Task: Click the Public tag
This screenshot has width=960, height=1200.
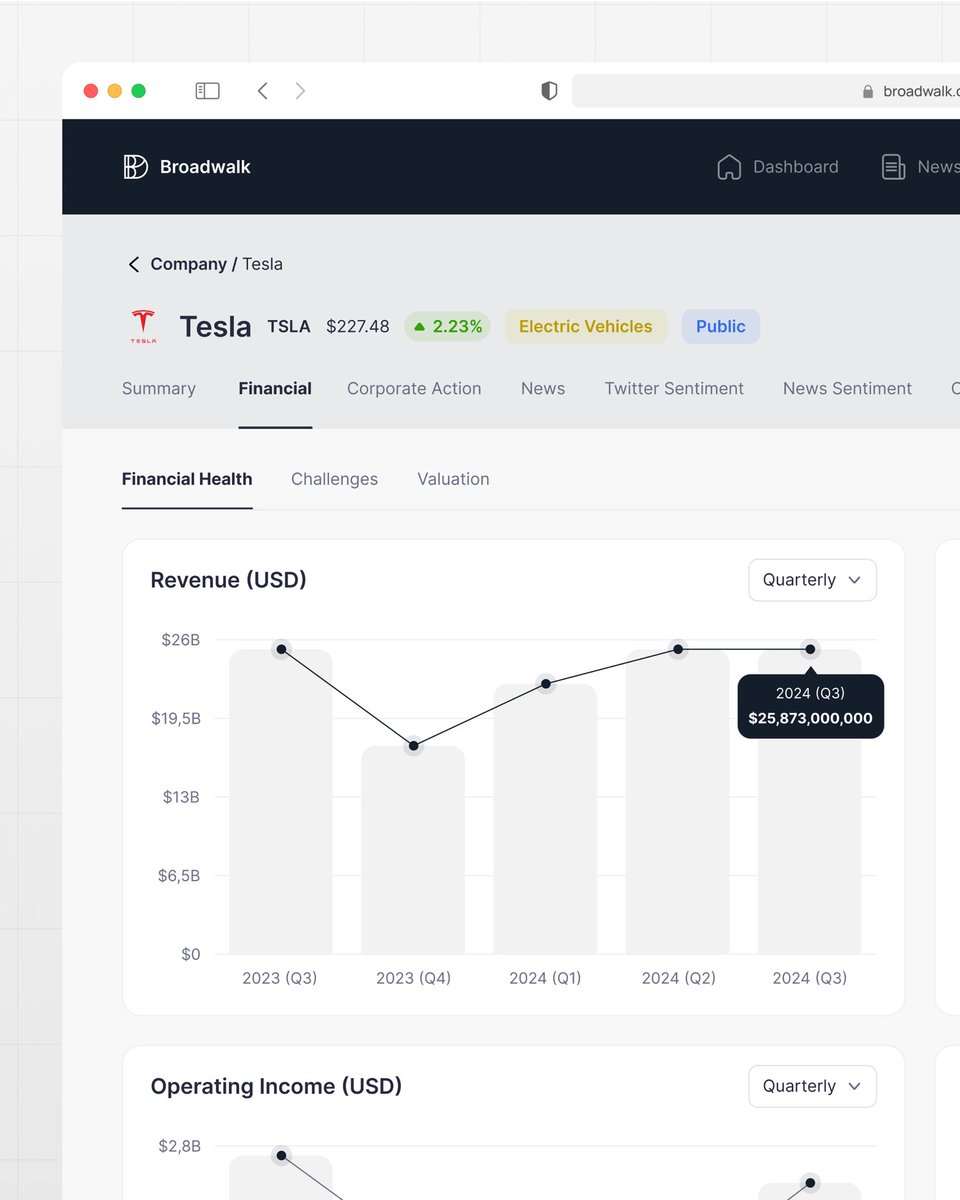Action: tap(721, 326)
